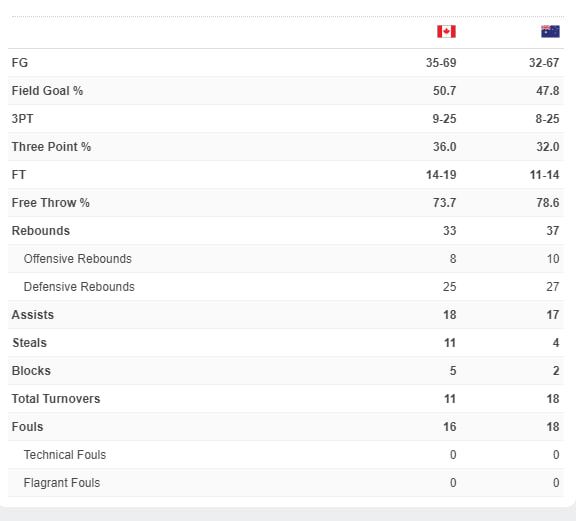Click the Blocks row label
576x521 pixels.
(31, 371)
